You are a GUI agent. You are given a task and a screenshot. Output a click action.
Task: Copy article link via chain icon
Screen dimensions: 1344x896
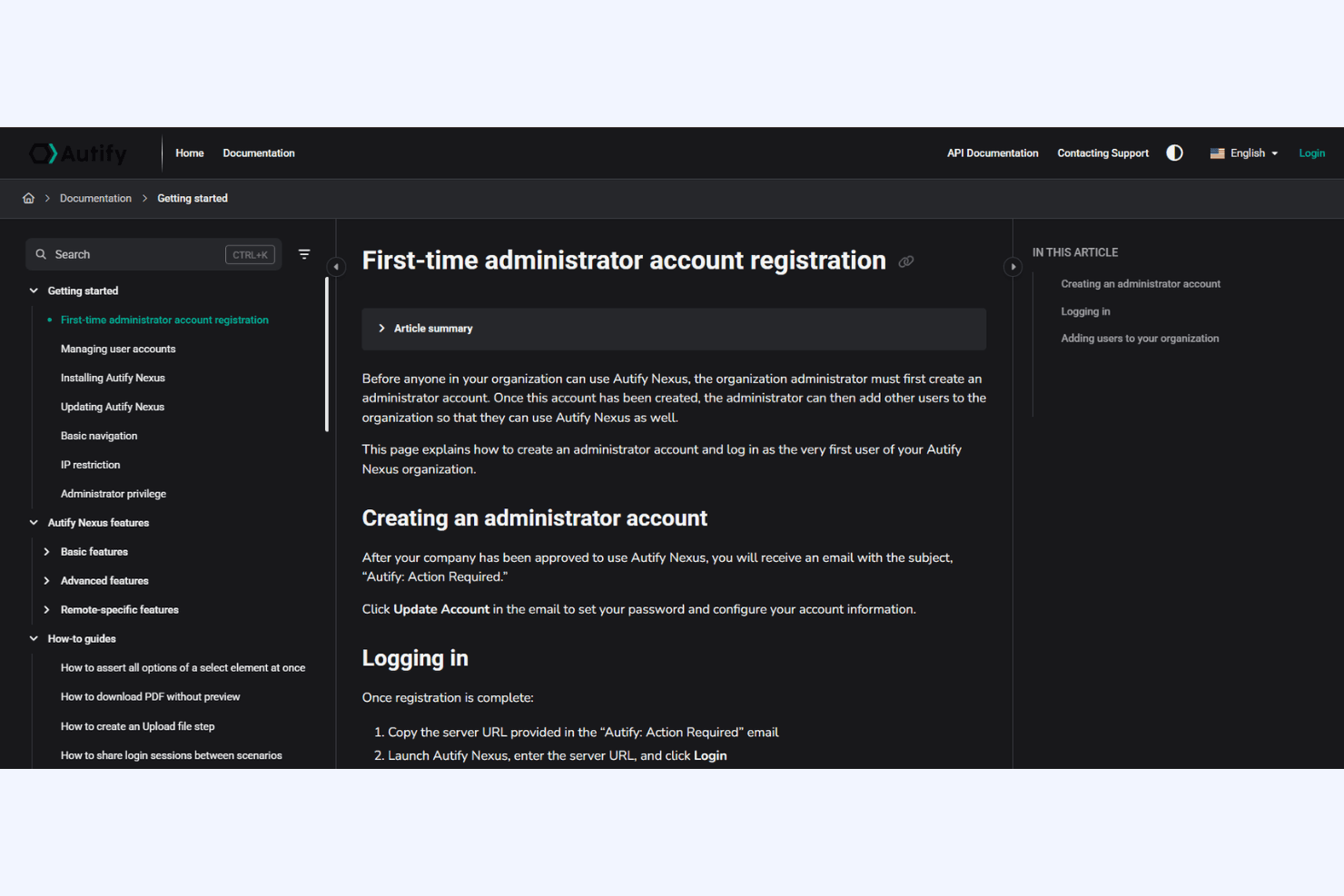pyautogui.click(x=906, y=261)
